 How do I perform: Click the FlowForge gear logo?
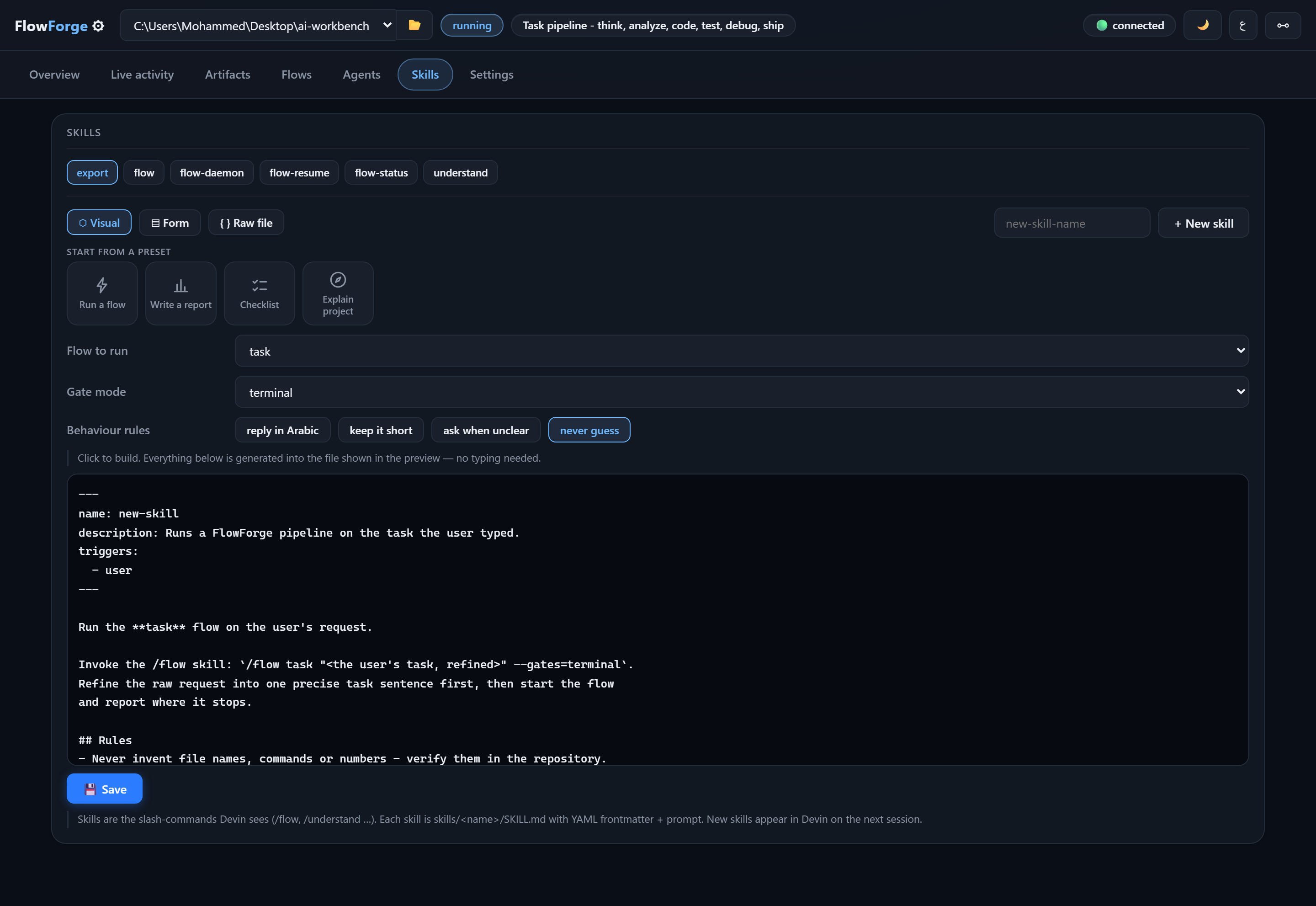(x=98, y=26)
